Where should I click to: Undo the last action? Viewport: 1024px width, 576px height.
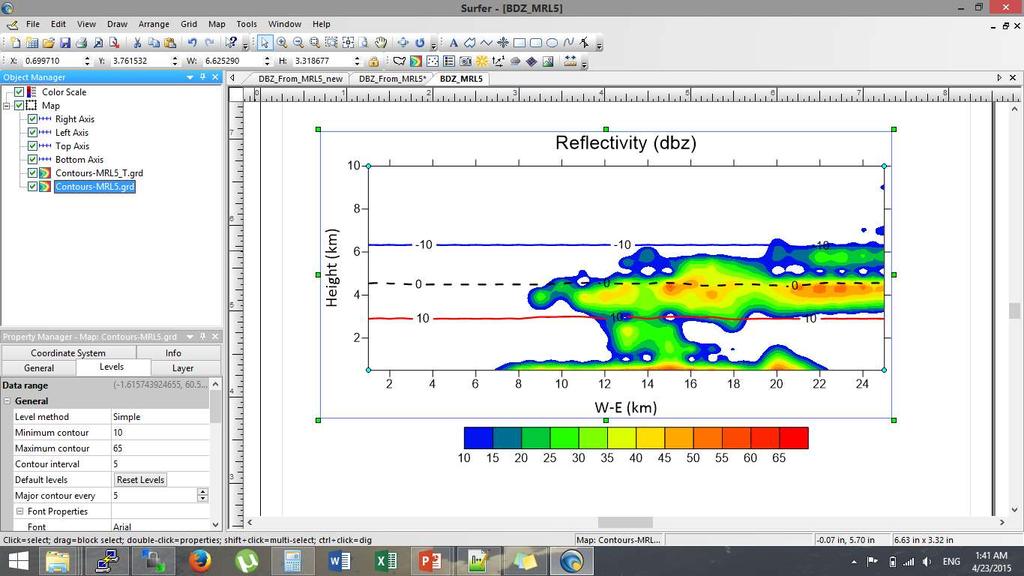coord(193,42)
